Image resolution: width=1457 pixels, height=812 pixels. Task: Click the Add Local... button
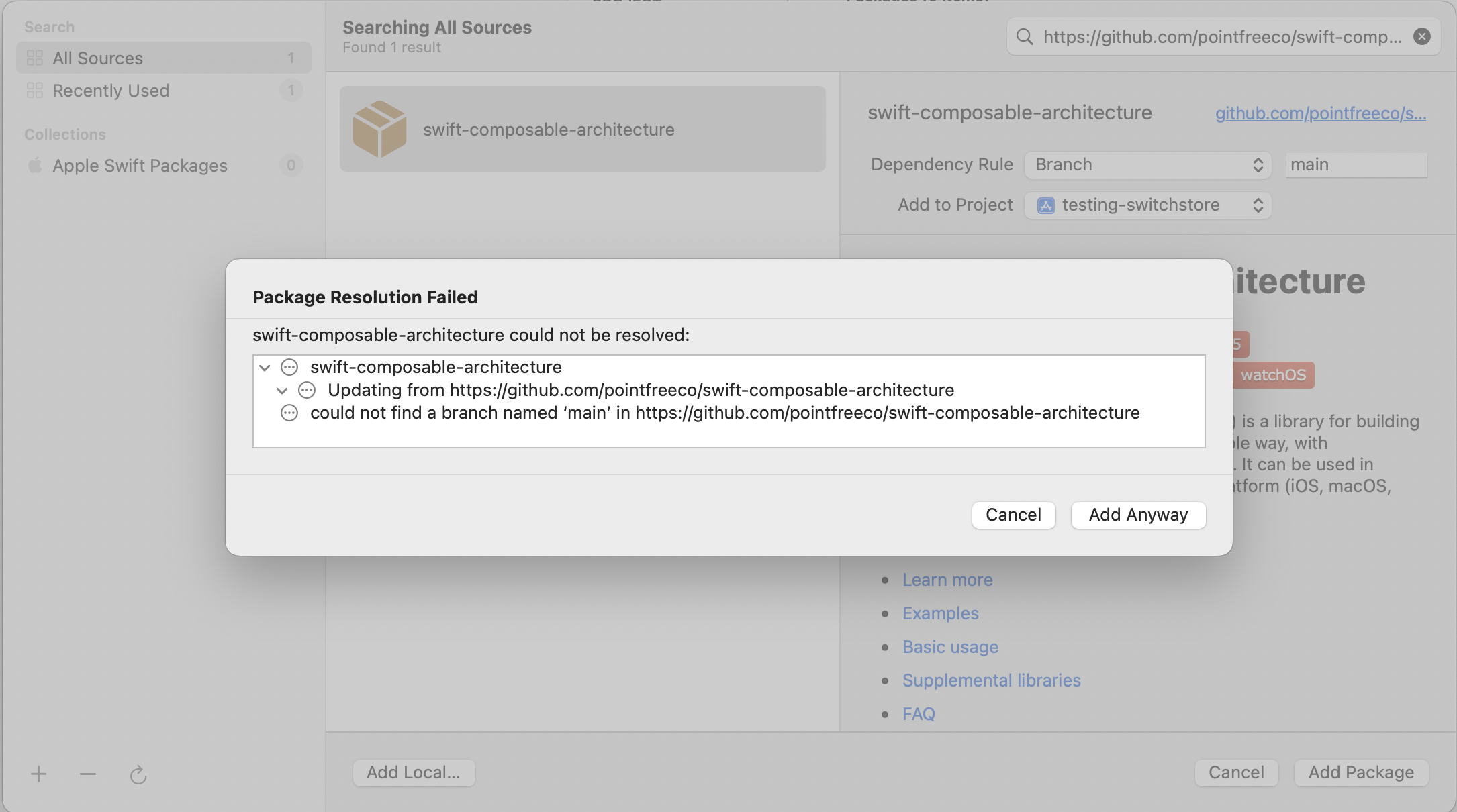pos(414,773)
